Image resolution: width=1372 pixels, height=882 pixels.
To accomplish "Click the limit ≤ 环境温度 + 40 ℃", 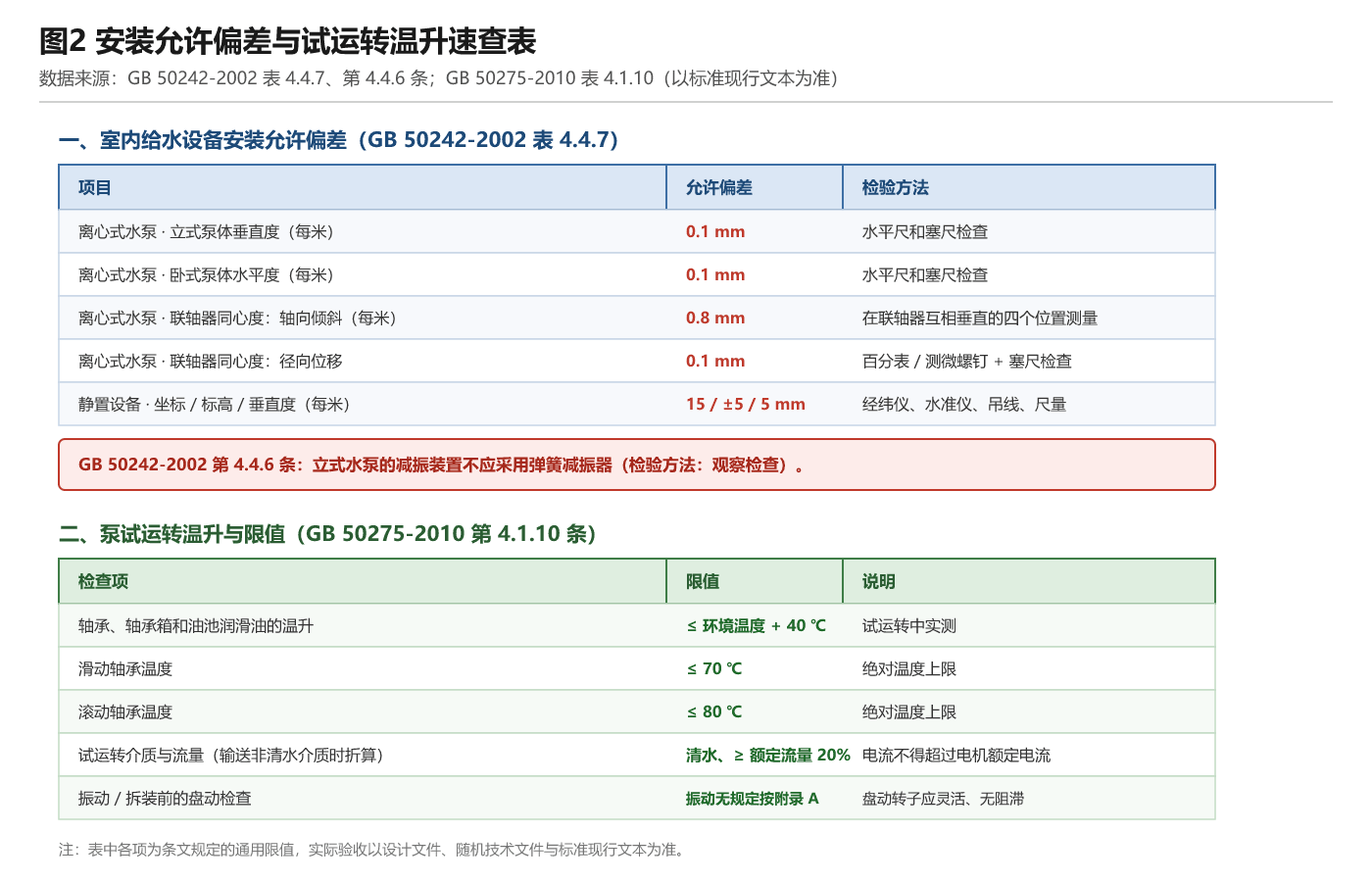I will 757,626.
